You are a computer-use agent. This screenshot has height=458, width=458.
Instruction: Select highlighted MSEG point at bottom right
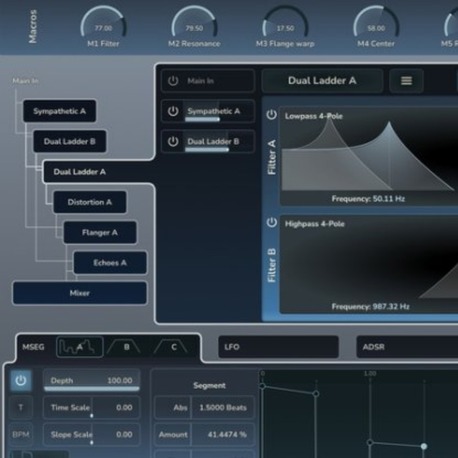click(x=424, y=446)
